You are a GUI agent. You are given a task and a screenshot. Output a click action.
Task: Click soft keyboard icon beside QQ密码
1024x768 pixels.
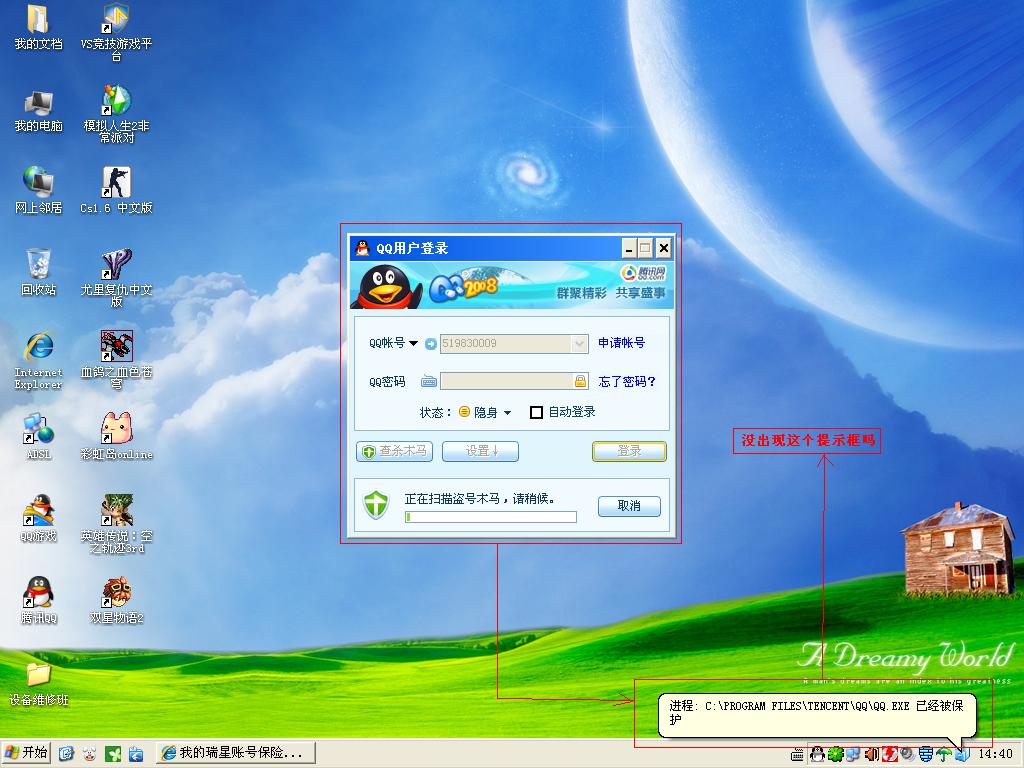tap(428, 381)
